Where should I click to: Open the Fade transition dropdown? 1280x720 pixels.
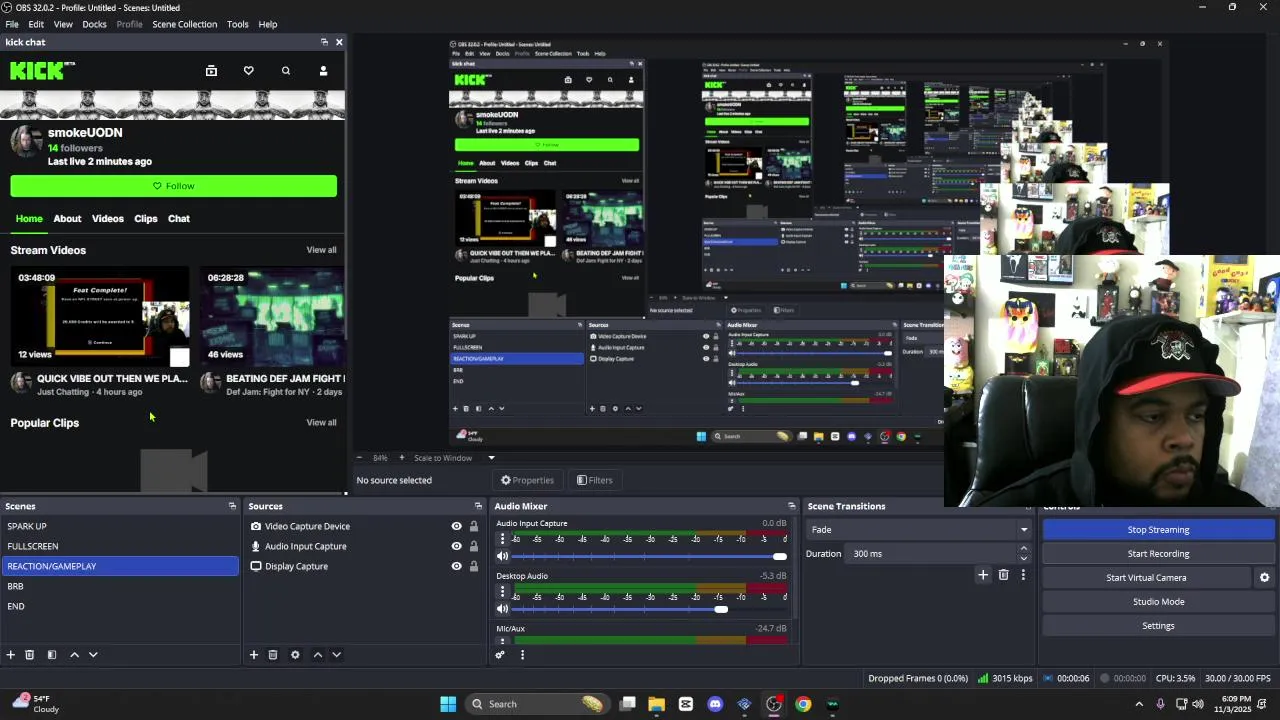[921, 530]
